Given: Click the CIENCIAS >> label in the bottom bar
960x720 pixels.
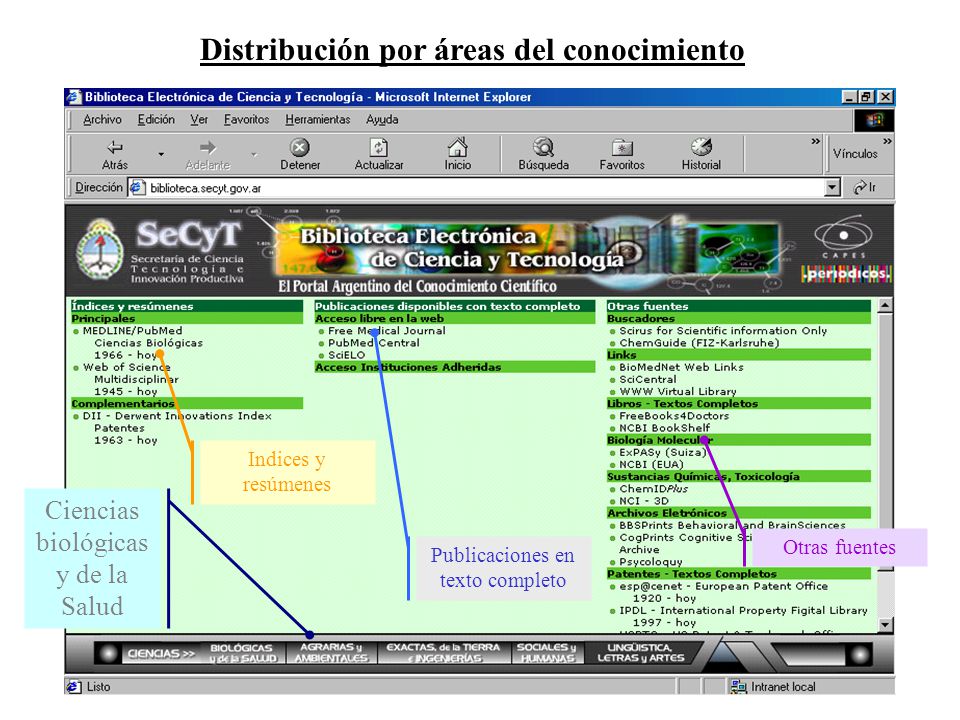Looking at the screenshot, I should pyautogui.click(x=160, y=654).
